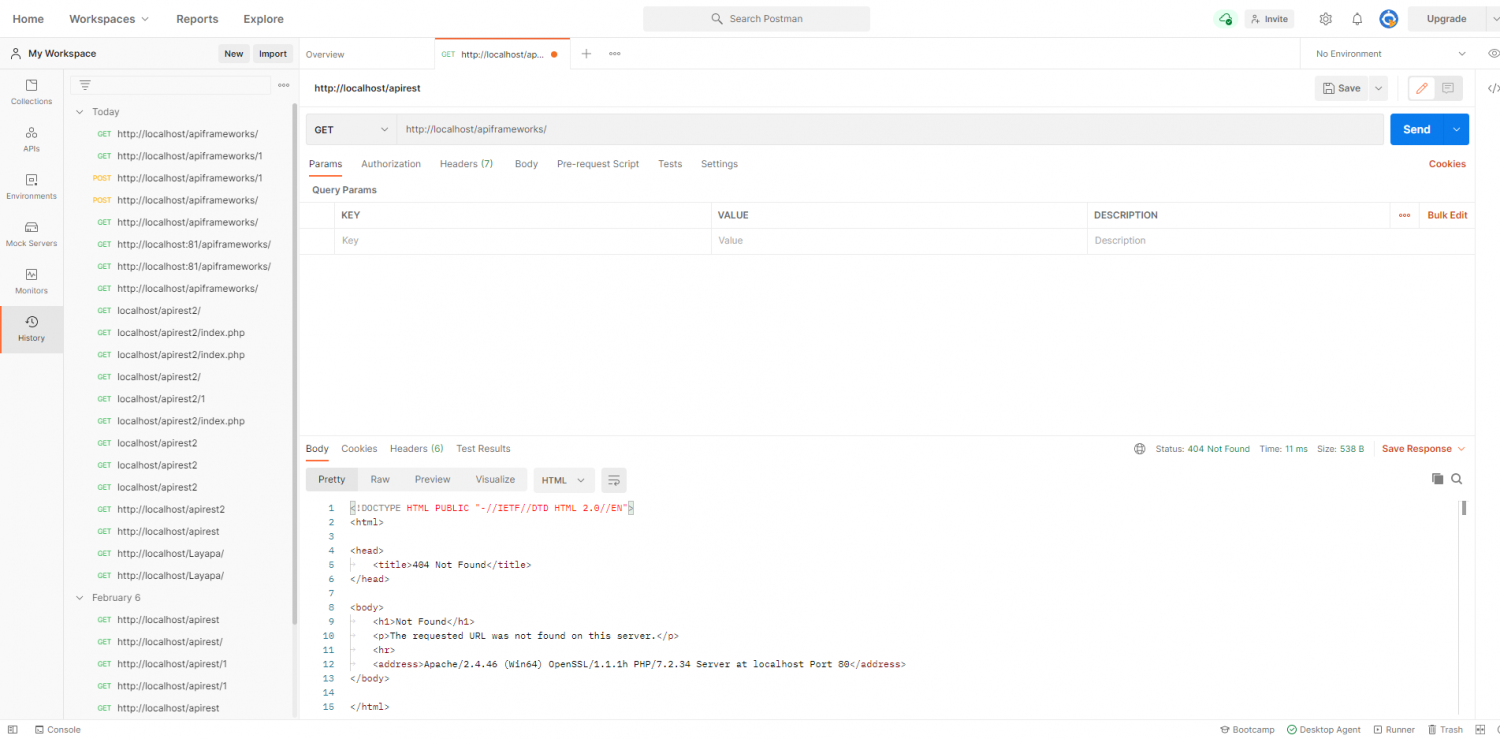Viewport: 1500px width, 739px height.
Task: Collapse the February 6 history group
Action: pyautogui.click(x=80, y=598)
